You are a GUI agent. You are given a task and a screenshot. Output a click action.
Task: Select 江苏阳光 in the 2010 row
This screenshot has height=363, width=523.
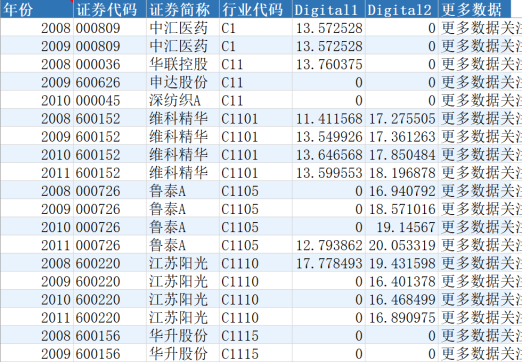click(183, 299)
